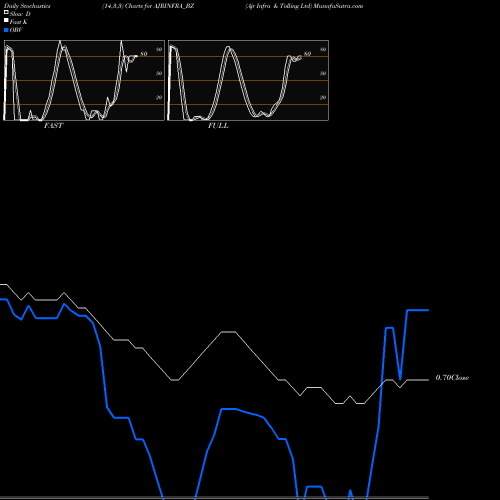Click the 'Slow D' legend label
500x500 pixels.
pos(20,14)
